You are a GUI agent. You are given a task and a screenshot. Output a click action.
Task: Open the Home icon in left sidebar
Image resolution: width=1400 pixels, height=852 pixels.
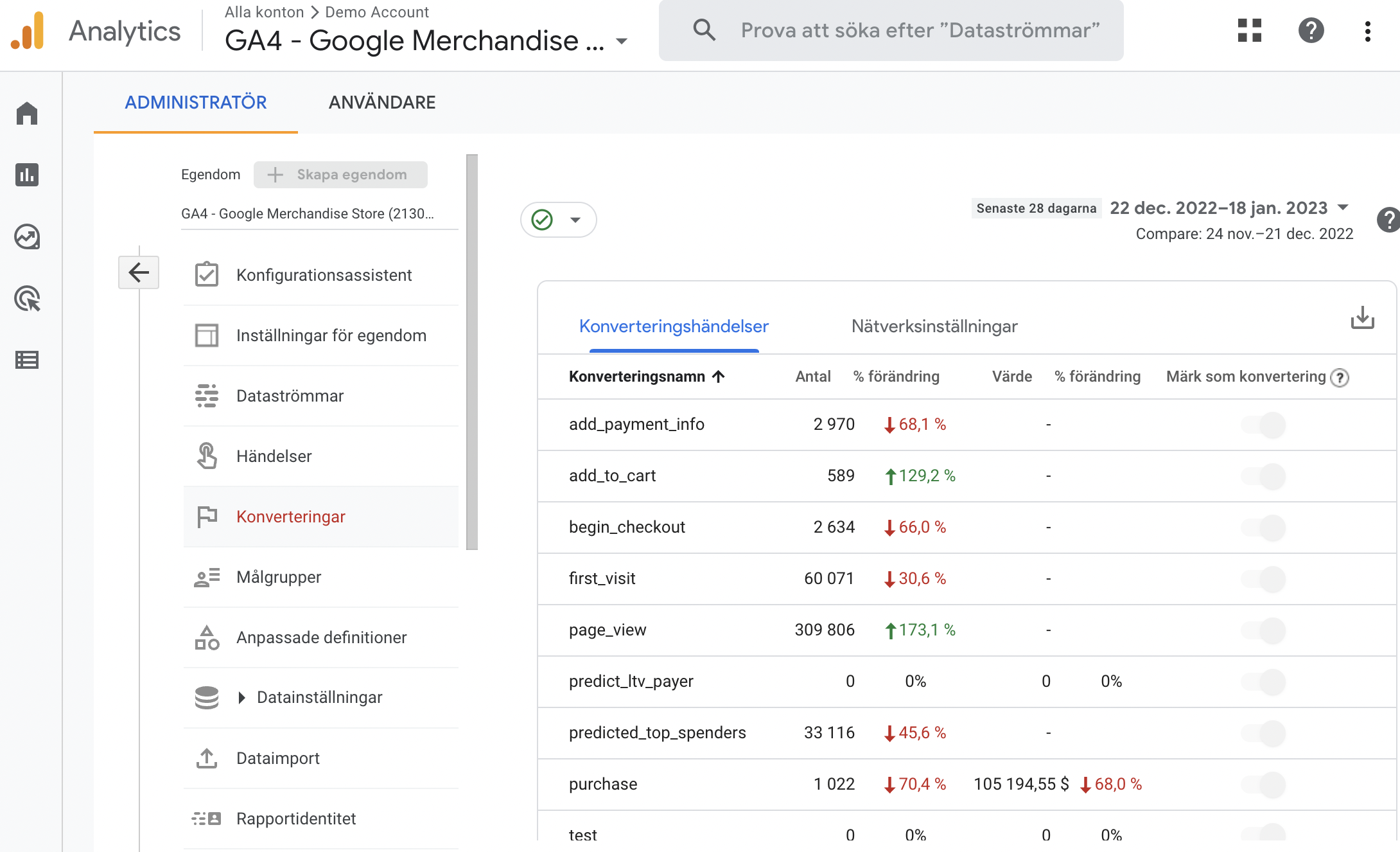pos(27,114)
